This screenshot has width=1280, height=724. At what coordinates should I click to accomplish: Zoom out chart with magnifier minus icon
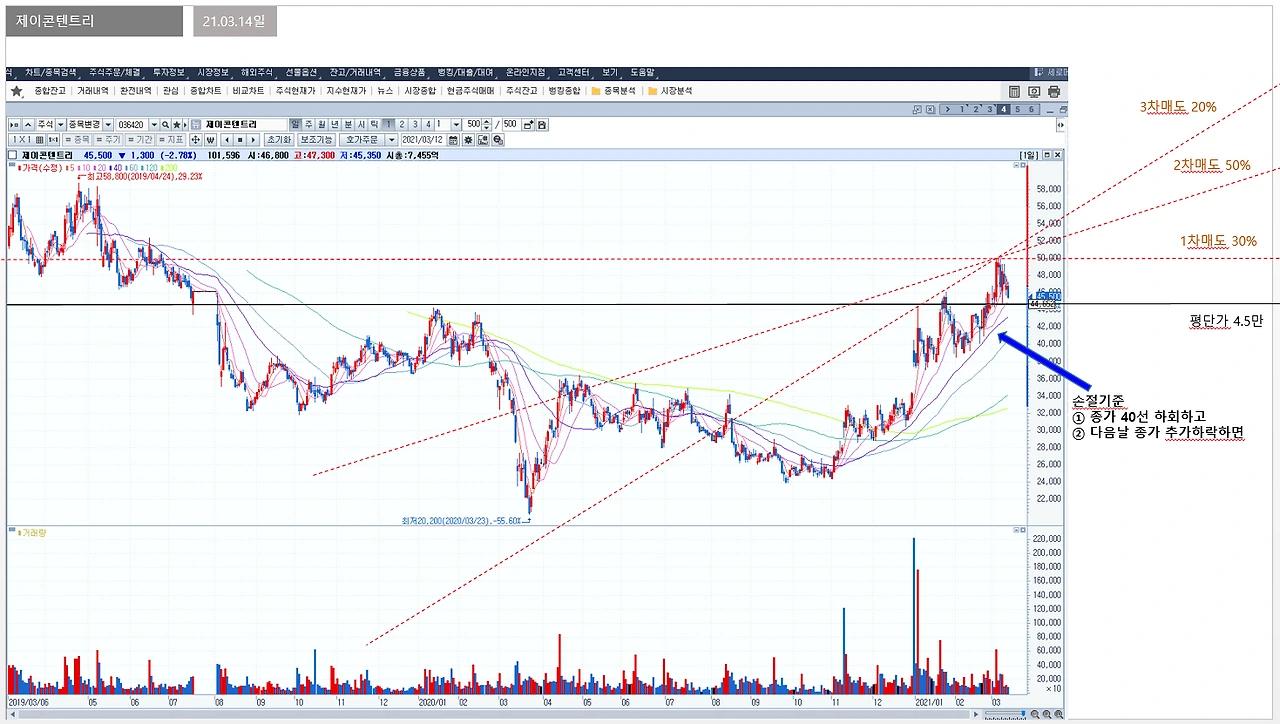pyautogui.click(x=1035, y=714)
